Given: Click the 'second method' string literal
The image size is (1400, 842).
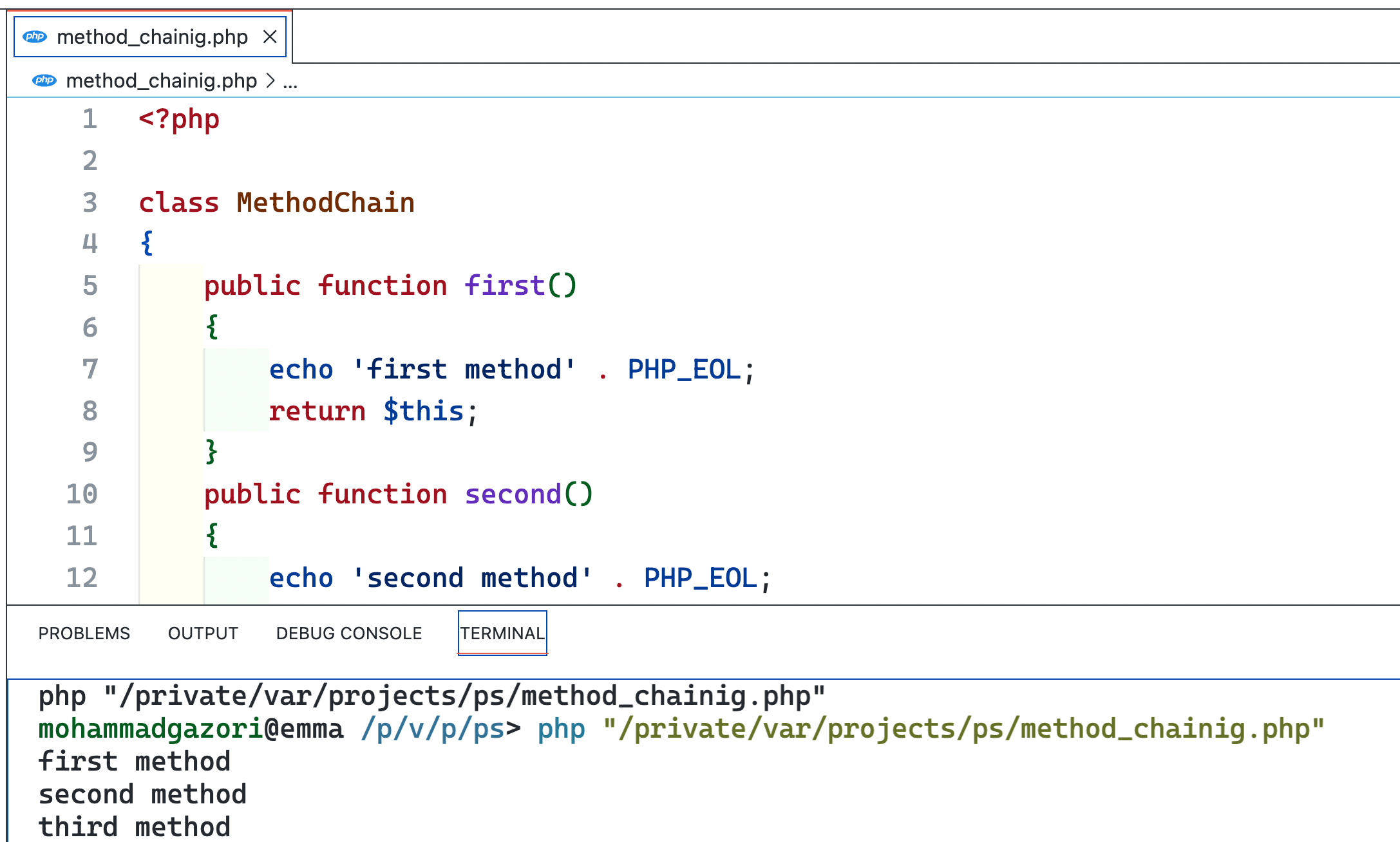Looking at the screenshot, I should click(x=472, y=578).
